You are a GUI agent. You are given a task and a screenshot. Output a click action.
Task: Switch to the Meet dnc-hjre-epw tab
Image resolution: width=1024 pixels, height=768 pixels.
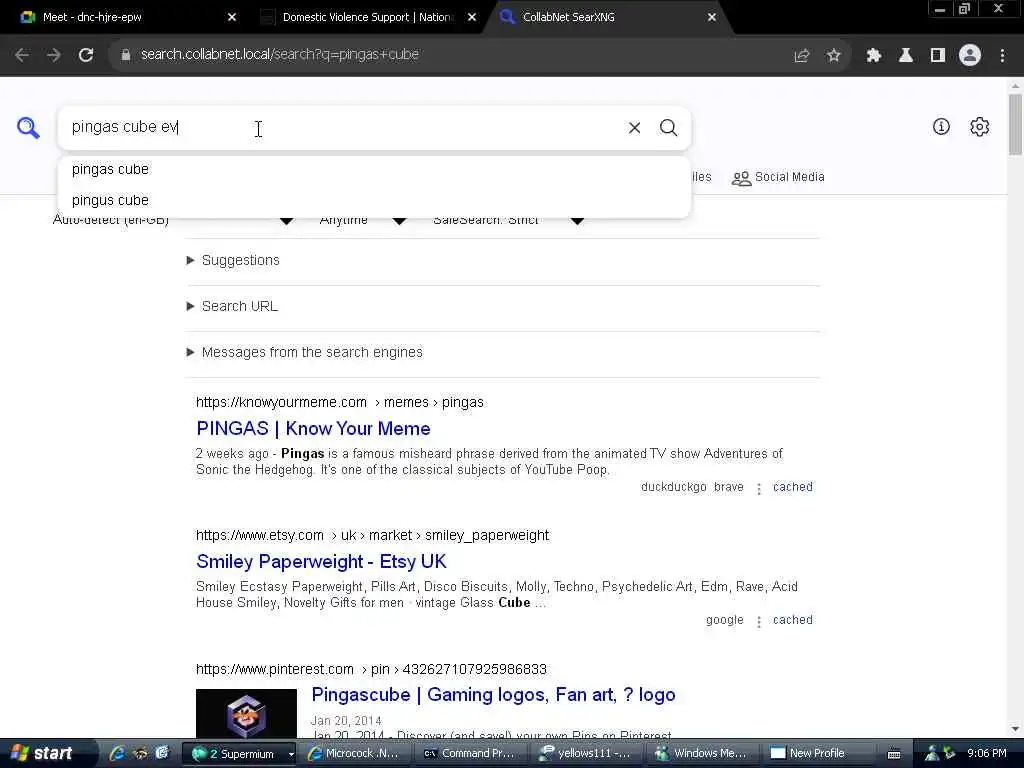127,17
